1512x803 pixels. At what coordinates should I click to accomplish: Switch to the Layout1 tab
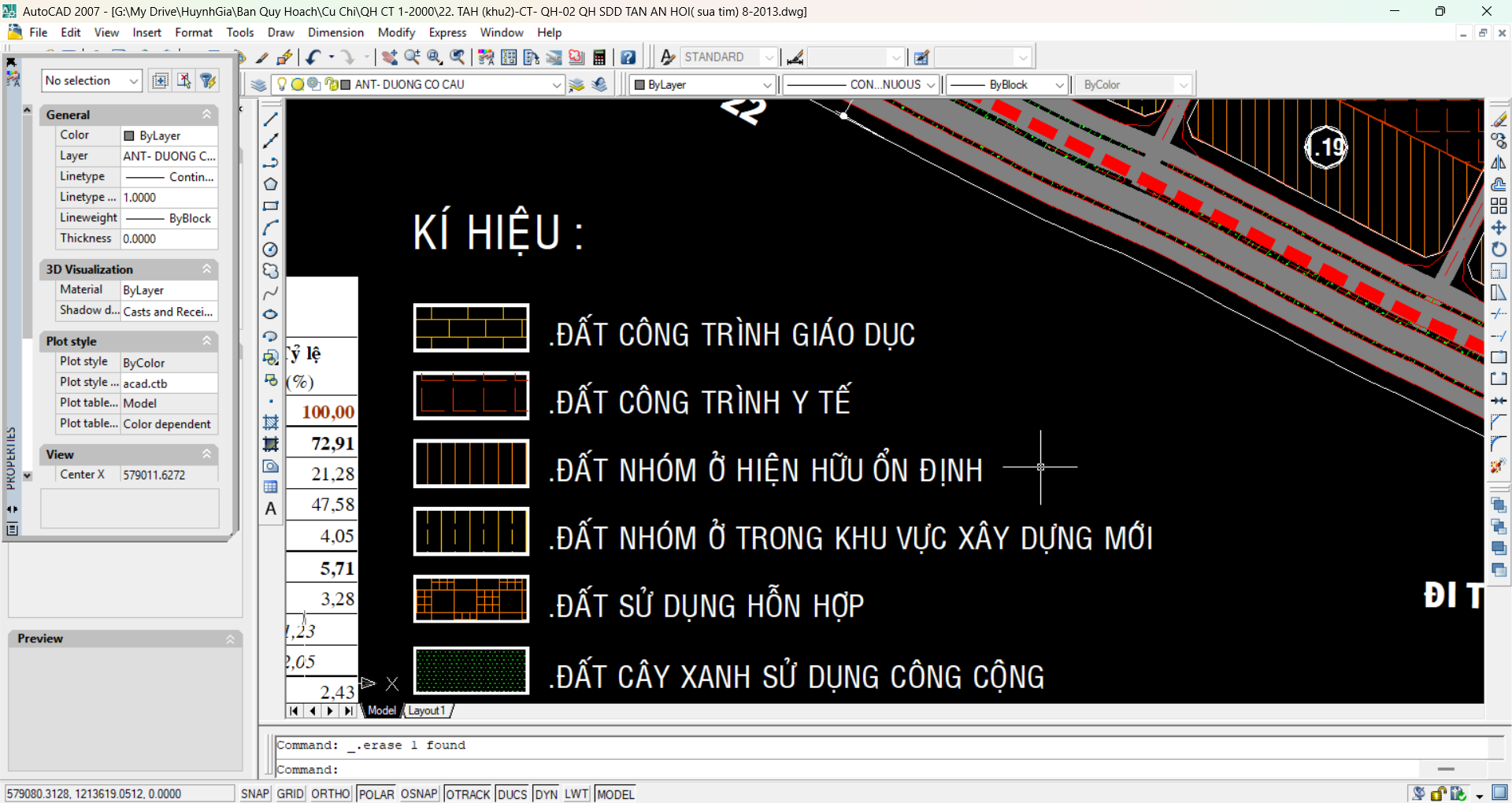427,710
